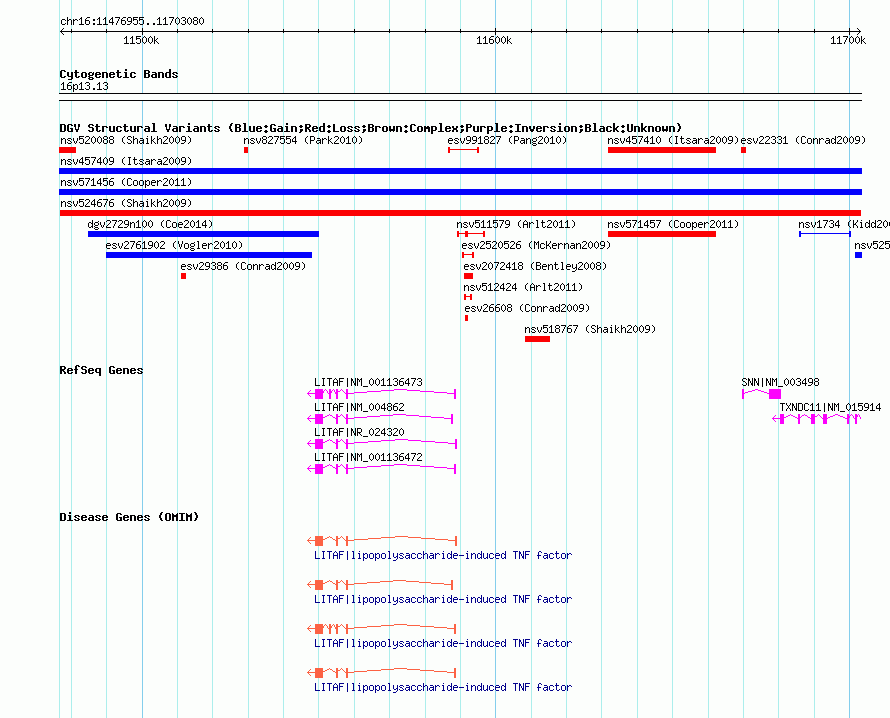Viewport: 890px width, 718px height.
Task: Click the esv991827 (Pang2010) variant glyph
Action: point(463,150)
